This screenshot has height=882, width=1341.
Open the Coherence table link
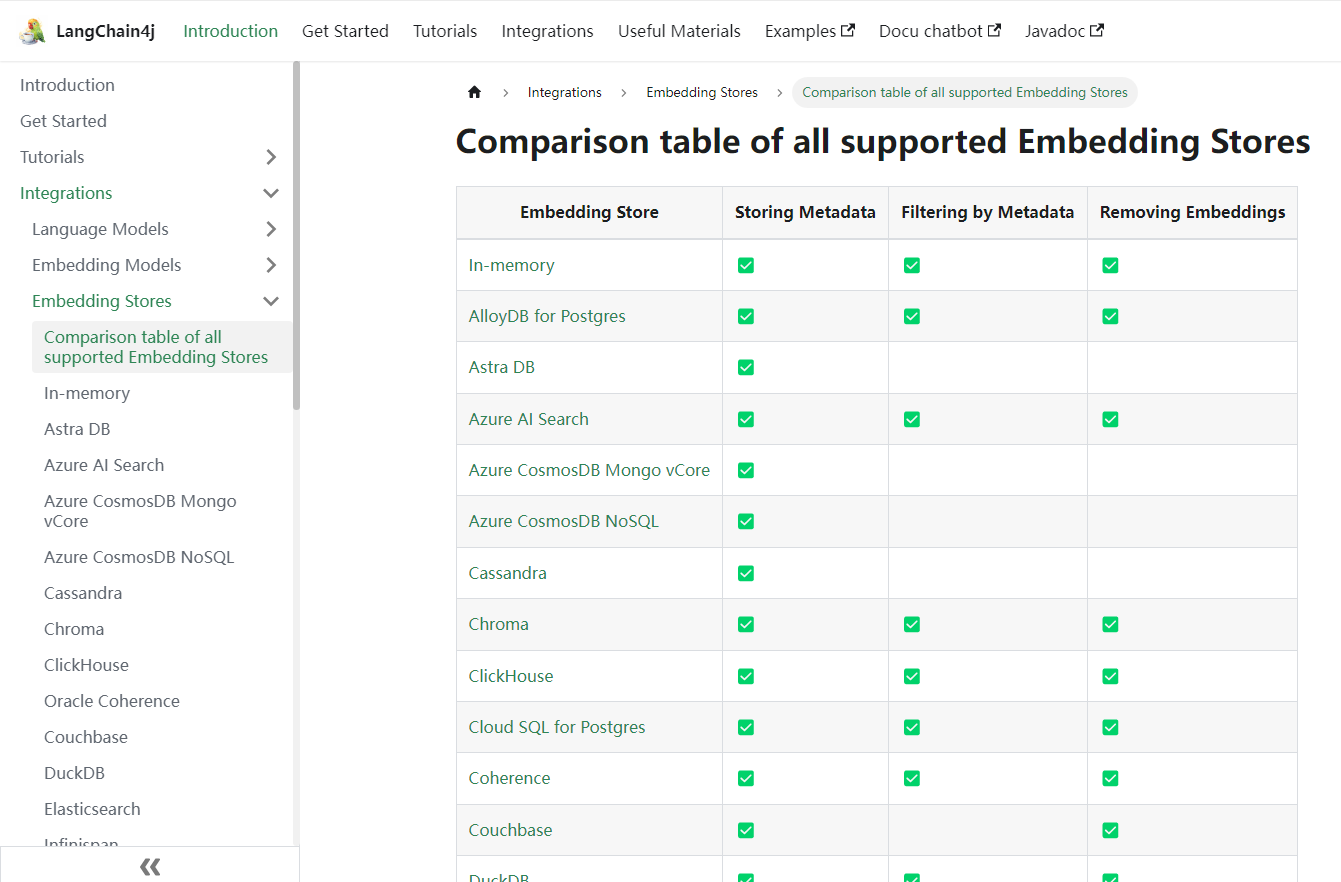click(x=509, y=778)
